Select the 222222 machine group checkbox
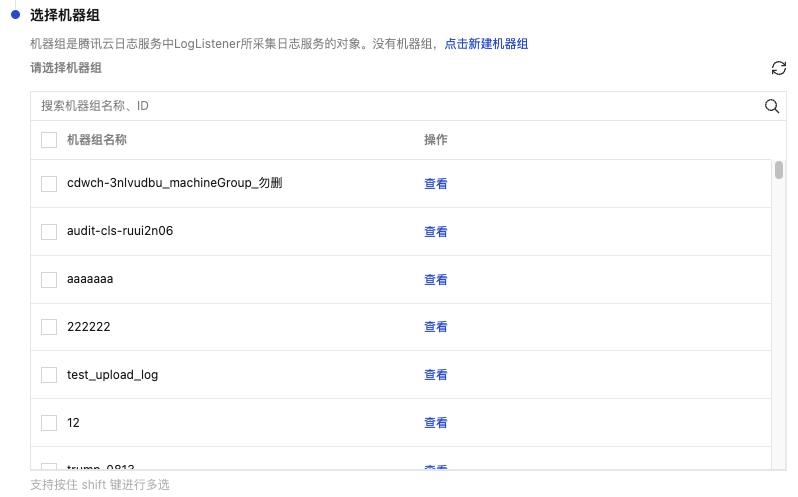This screenshot has height=497, width=798. [x=49, y=327]
